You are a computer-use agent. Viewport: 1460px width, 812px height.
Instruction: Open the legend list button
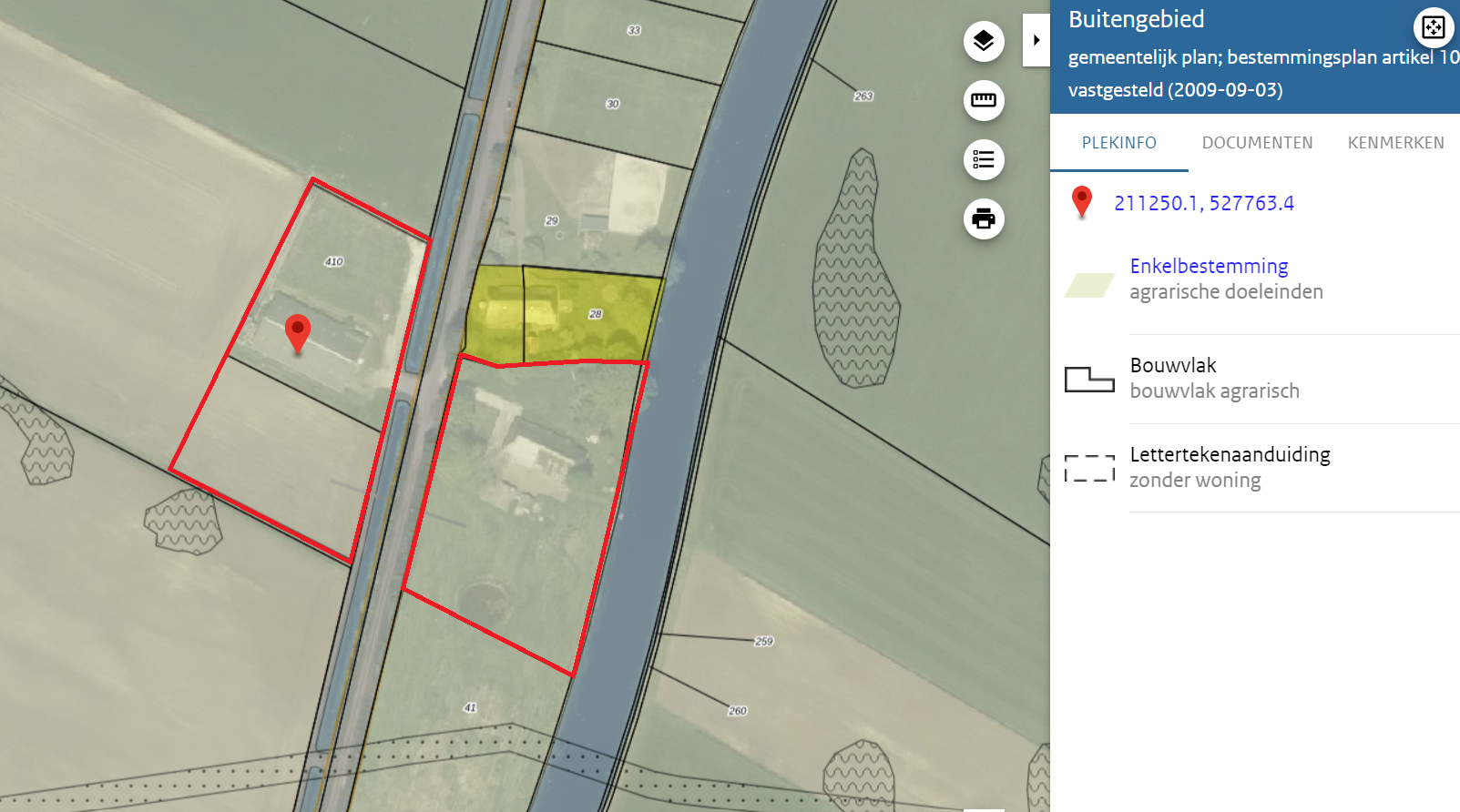click(984, 160)
